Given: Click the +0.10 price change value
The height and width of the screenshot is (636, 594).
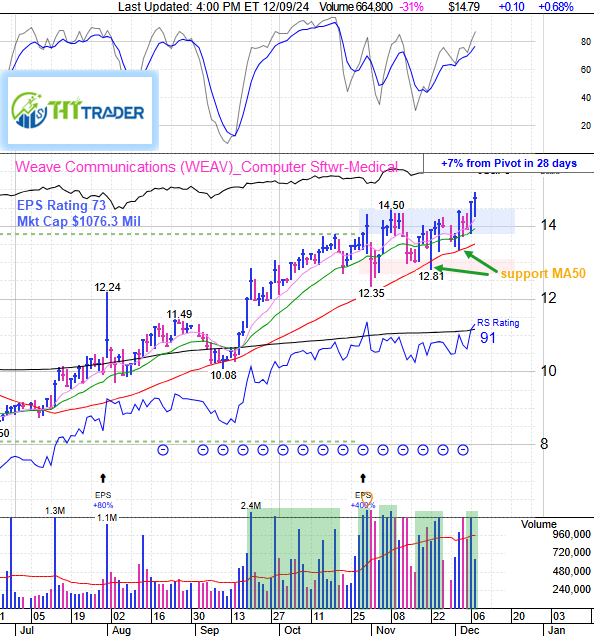Looking at the screenshot, I should 512,7.
